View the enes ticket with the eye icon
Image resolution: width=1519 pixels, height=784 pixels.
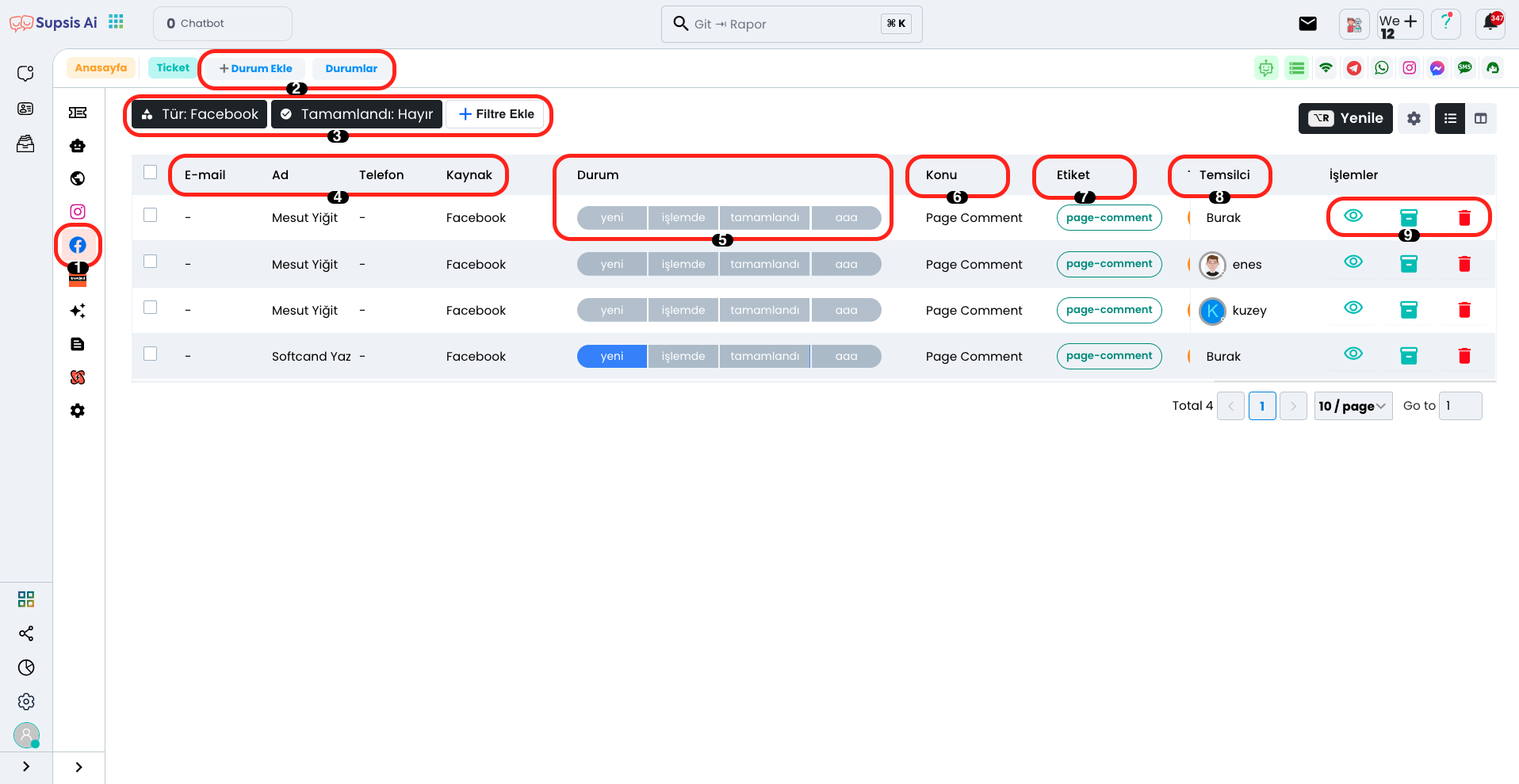tap(1353, 262)
